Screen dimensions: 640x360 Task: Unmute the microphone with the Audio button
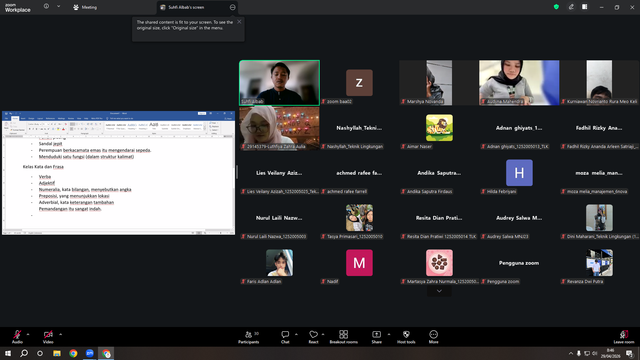17,337
